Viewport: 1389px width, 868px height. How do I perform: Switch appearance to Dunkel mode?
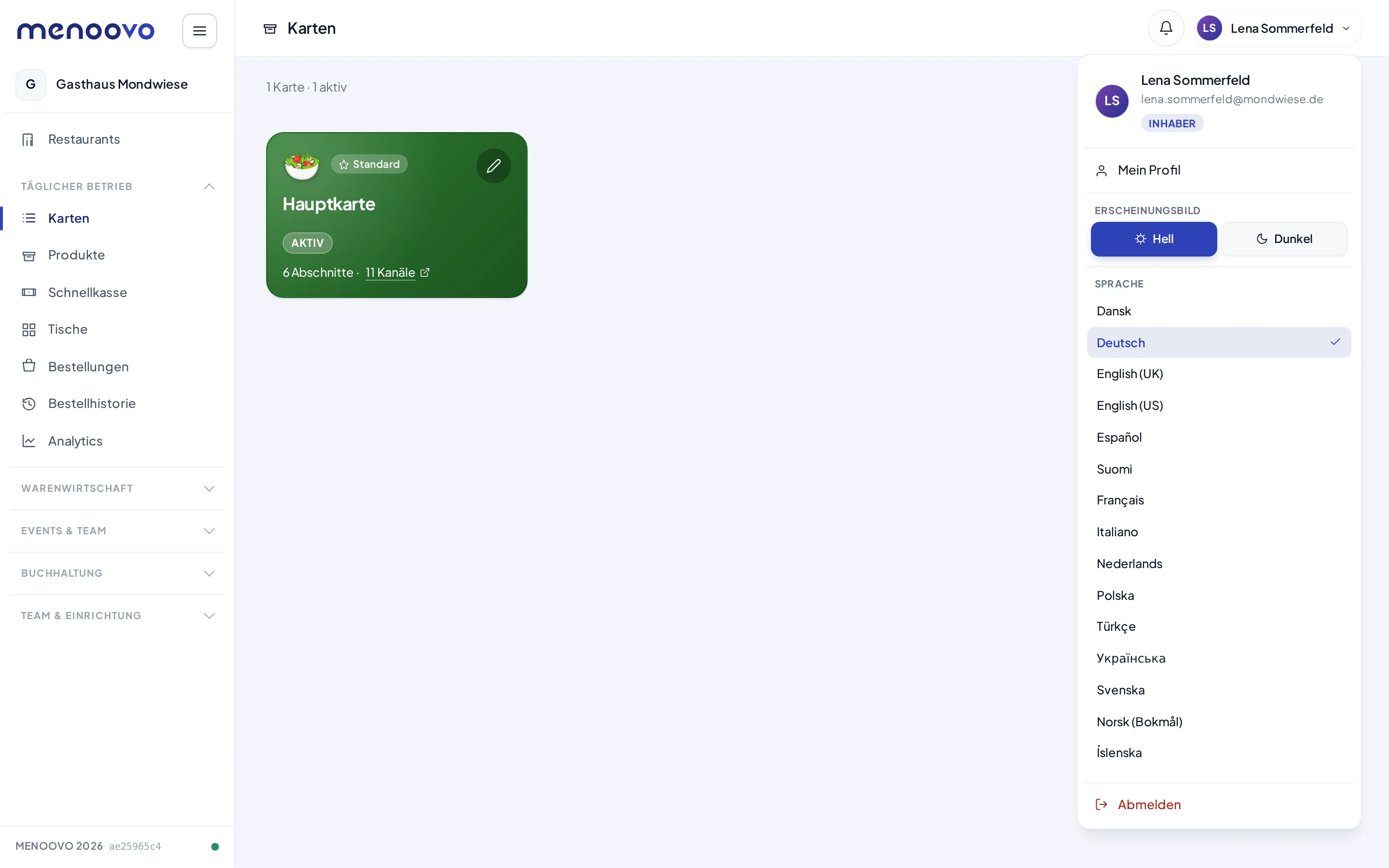1284,239
